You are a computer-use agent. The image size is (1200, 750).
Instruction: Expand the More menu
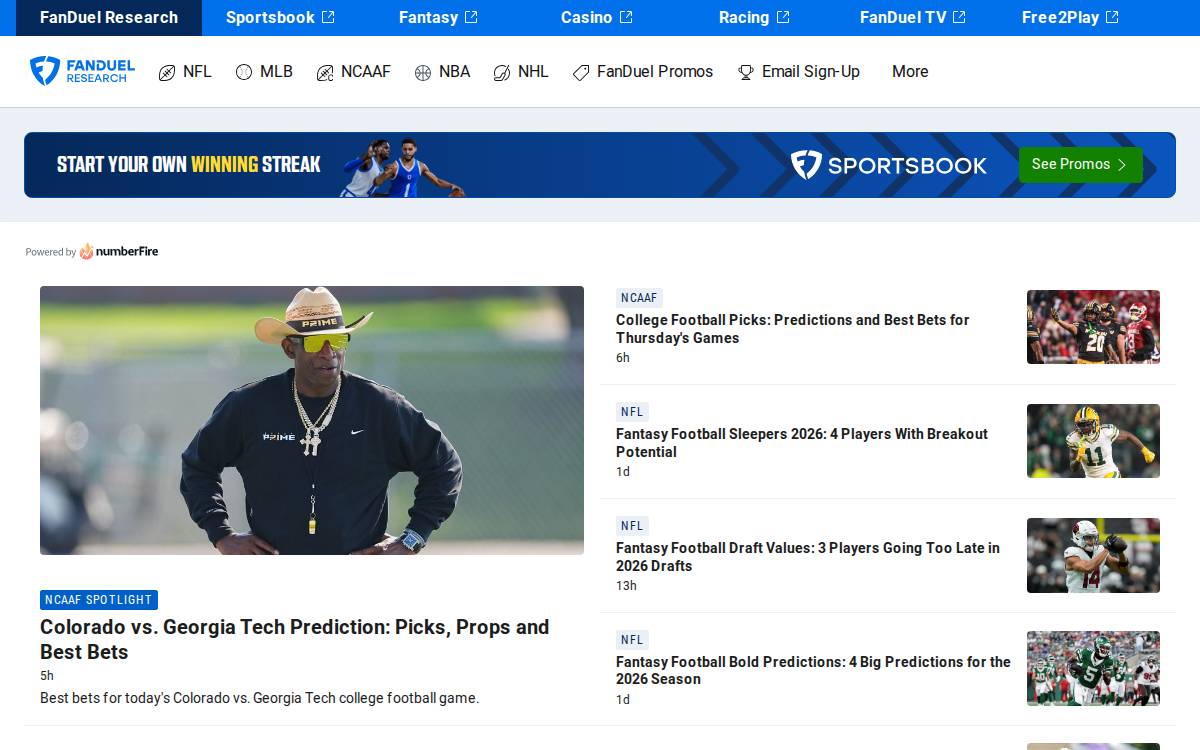[x=910, y=72]
